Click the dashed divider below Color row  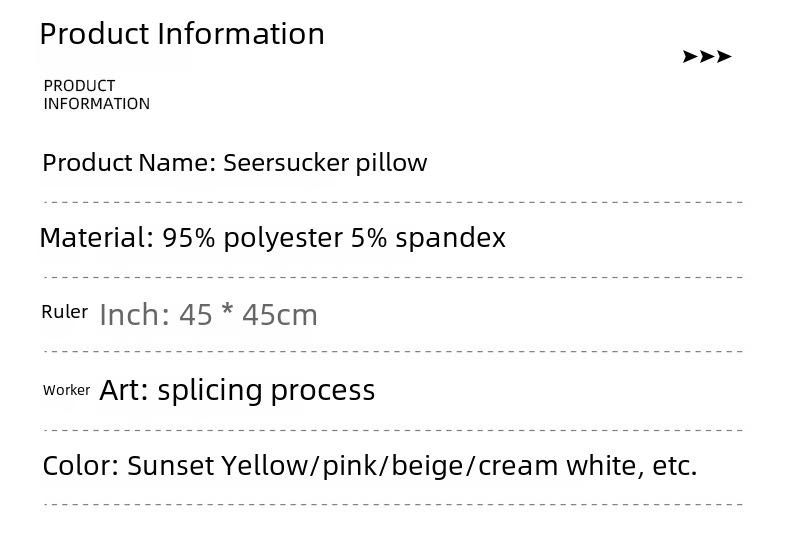pyautogui.click(x=393, y=504)
